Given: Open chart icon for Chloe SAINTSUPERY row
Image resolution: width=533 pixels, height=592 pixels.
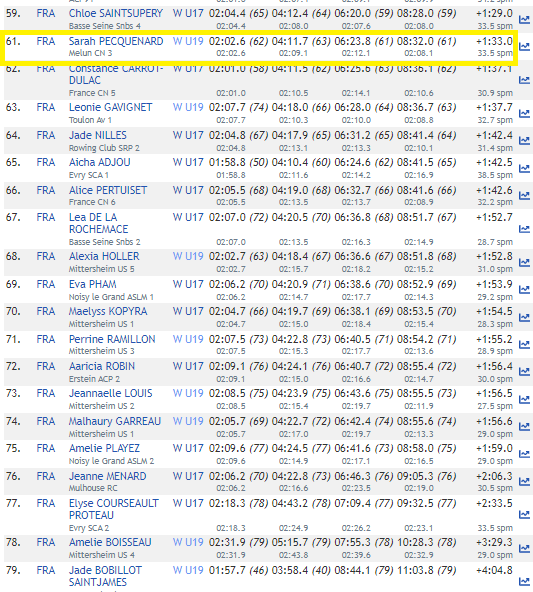Looking at the screenshot, I should point(524,19).
